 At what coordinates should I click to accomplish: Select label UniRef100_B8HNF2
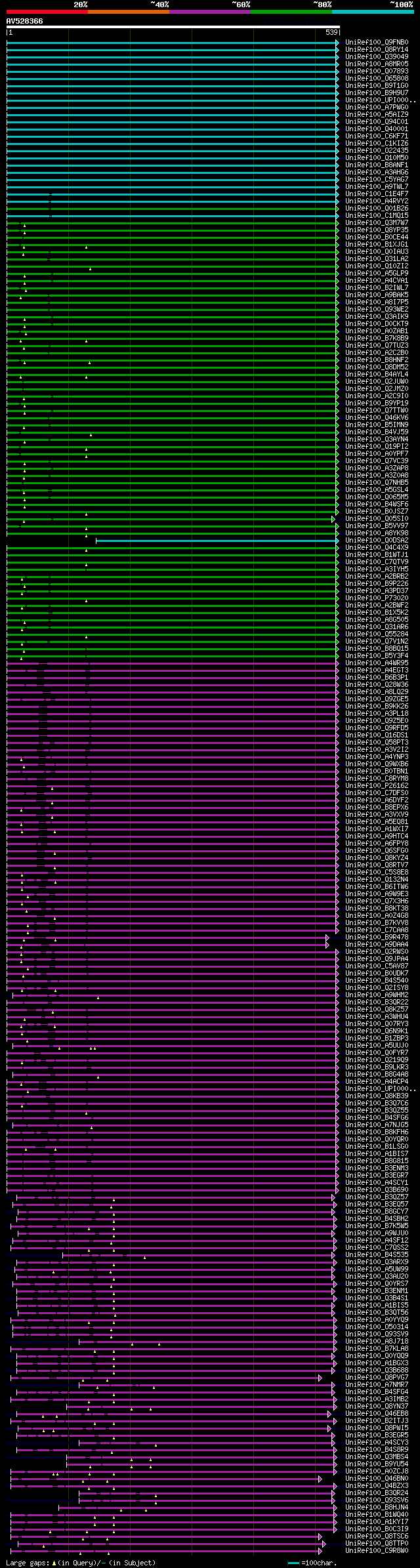377,360
